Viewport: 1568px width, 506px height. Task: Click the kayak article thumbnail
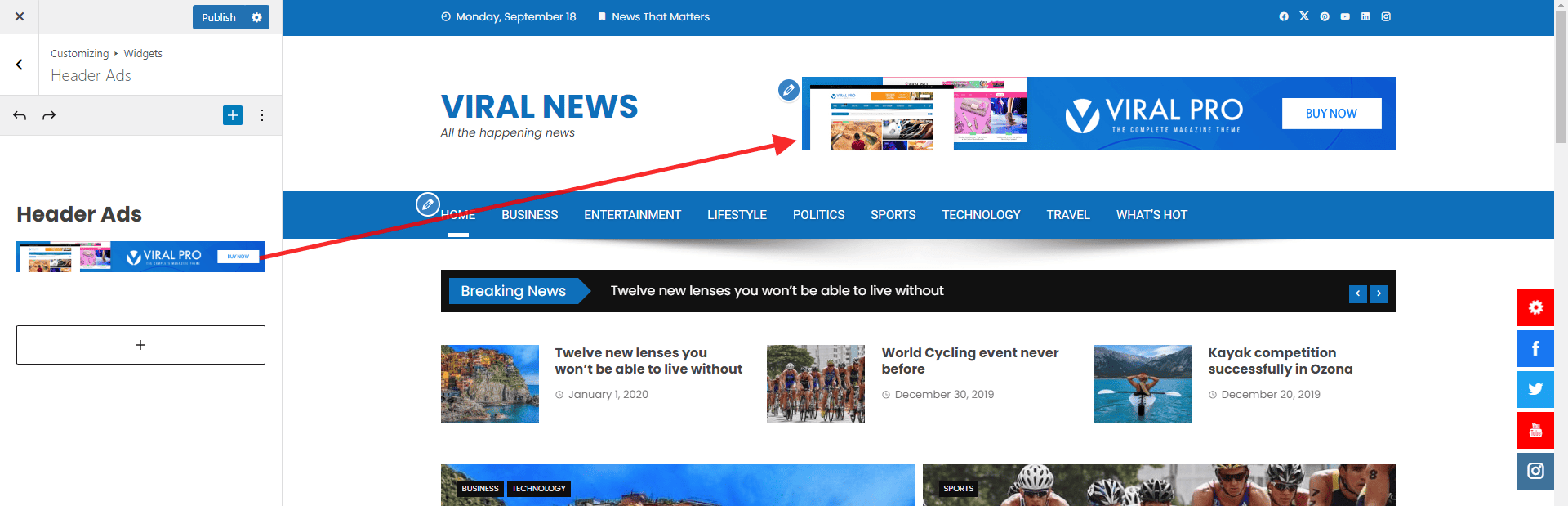(x=1143, y=384)
